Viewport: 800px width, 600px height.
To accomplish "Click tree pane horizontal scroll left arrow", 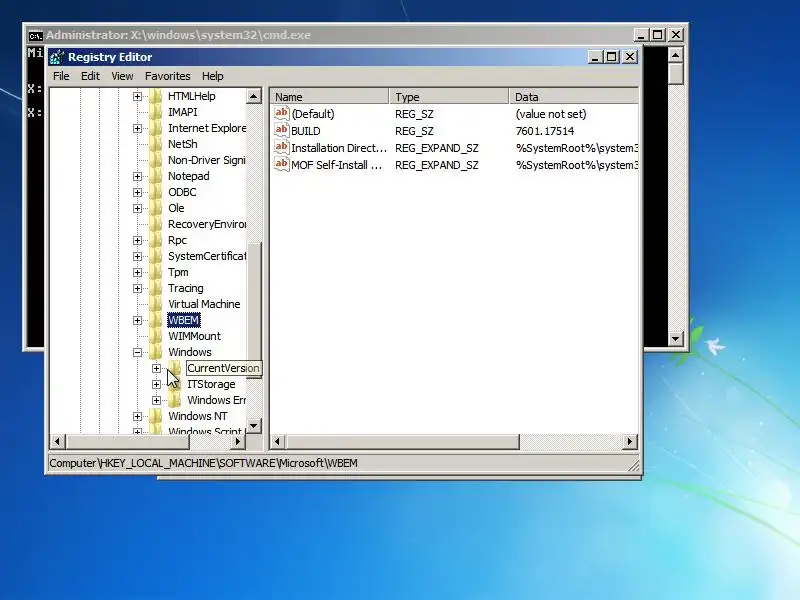I will 58,441.
